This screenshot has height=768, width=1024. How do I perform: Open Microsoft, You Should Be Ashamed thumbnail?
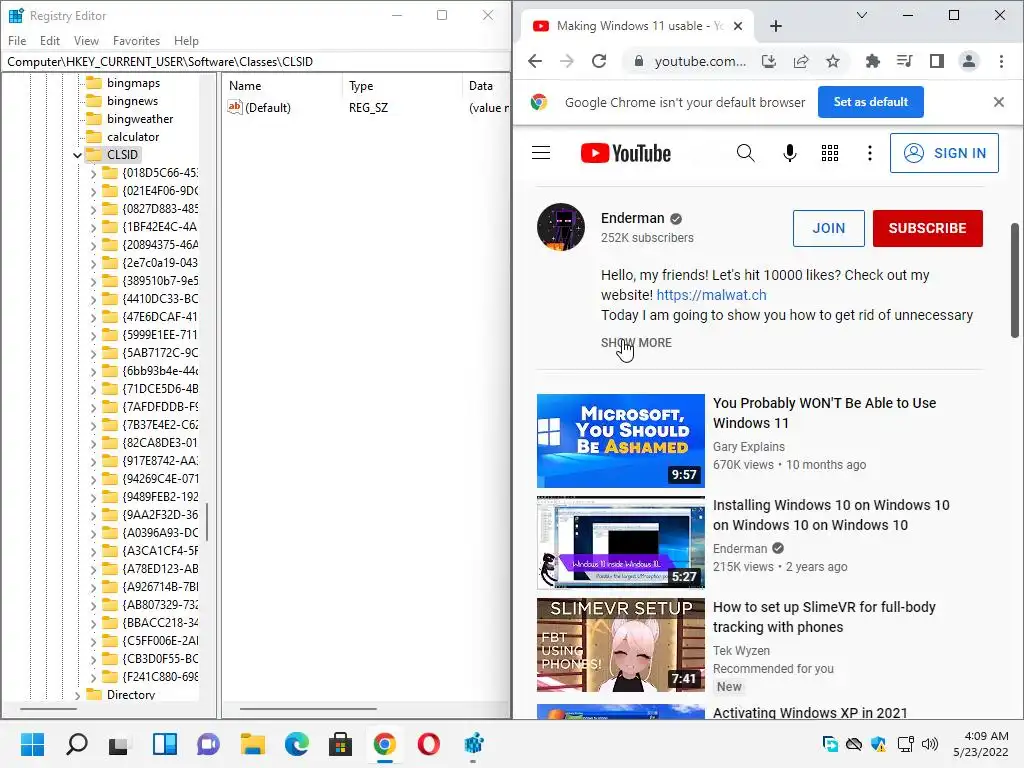click(620, 441)
